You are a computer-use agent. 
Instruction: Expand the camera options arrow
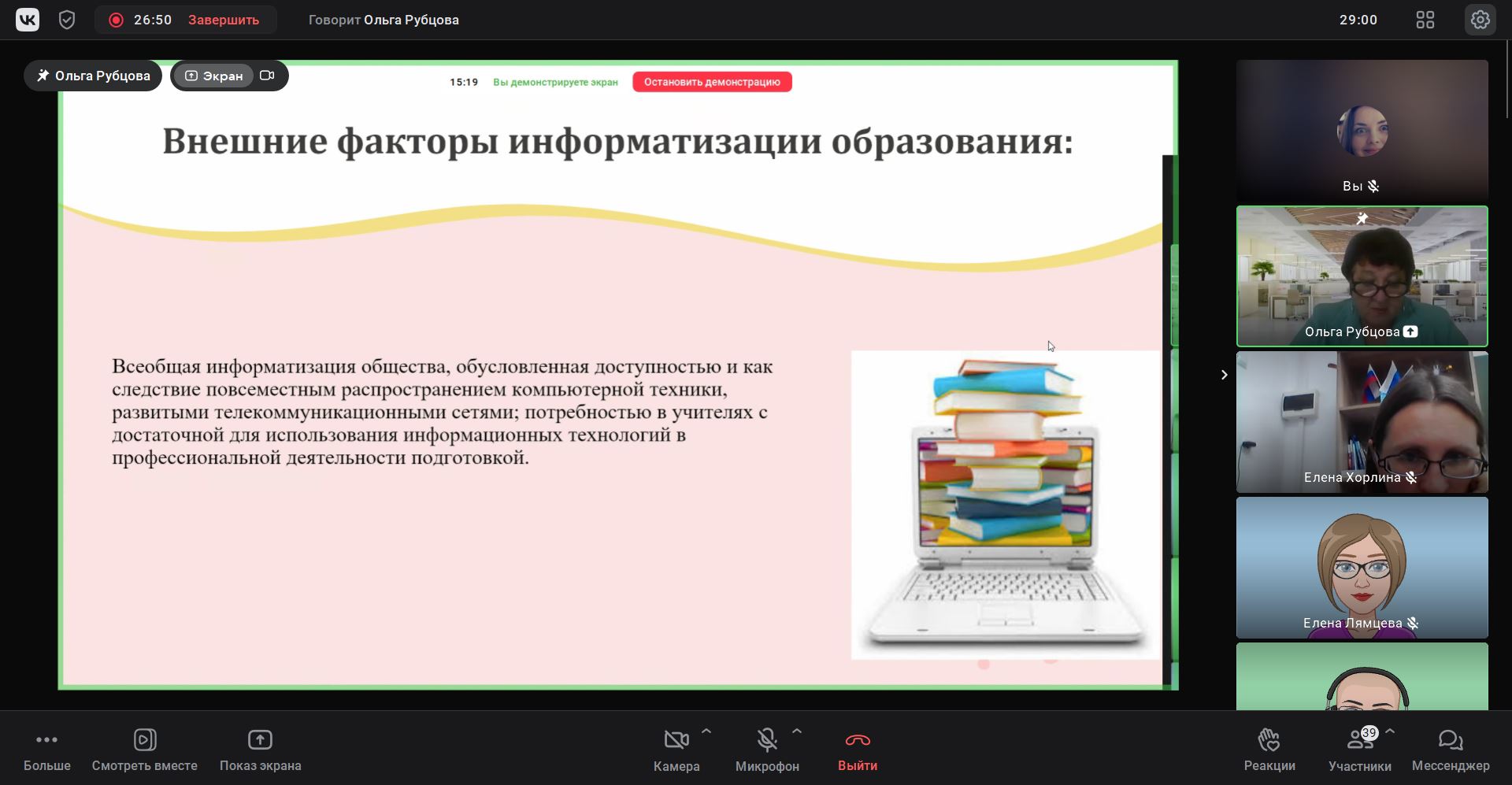(706, 731)
